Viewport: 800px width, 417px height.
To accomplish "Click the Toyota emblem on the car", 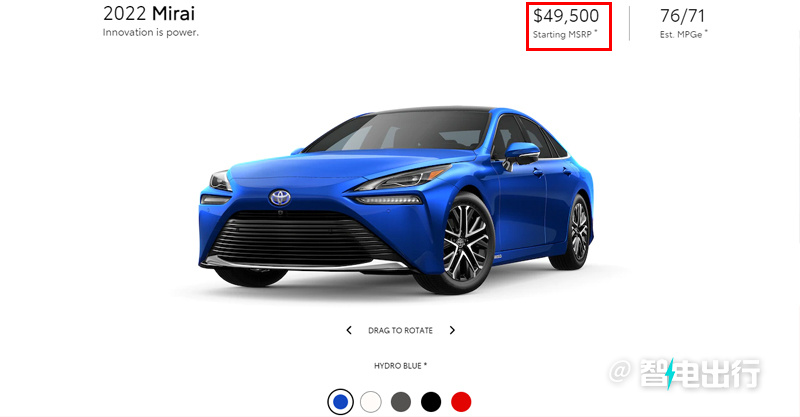I will point(280,198).
